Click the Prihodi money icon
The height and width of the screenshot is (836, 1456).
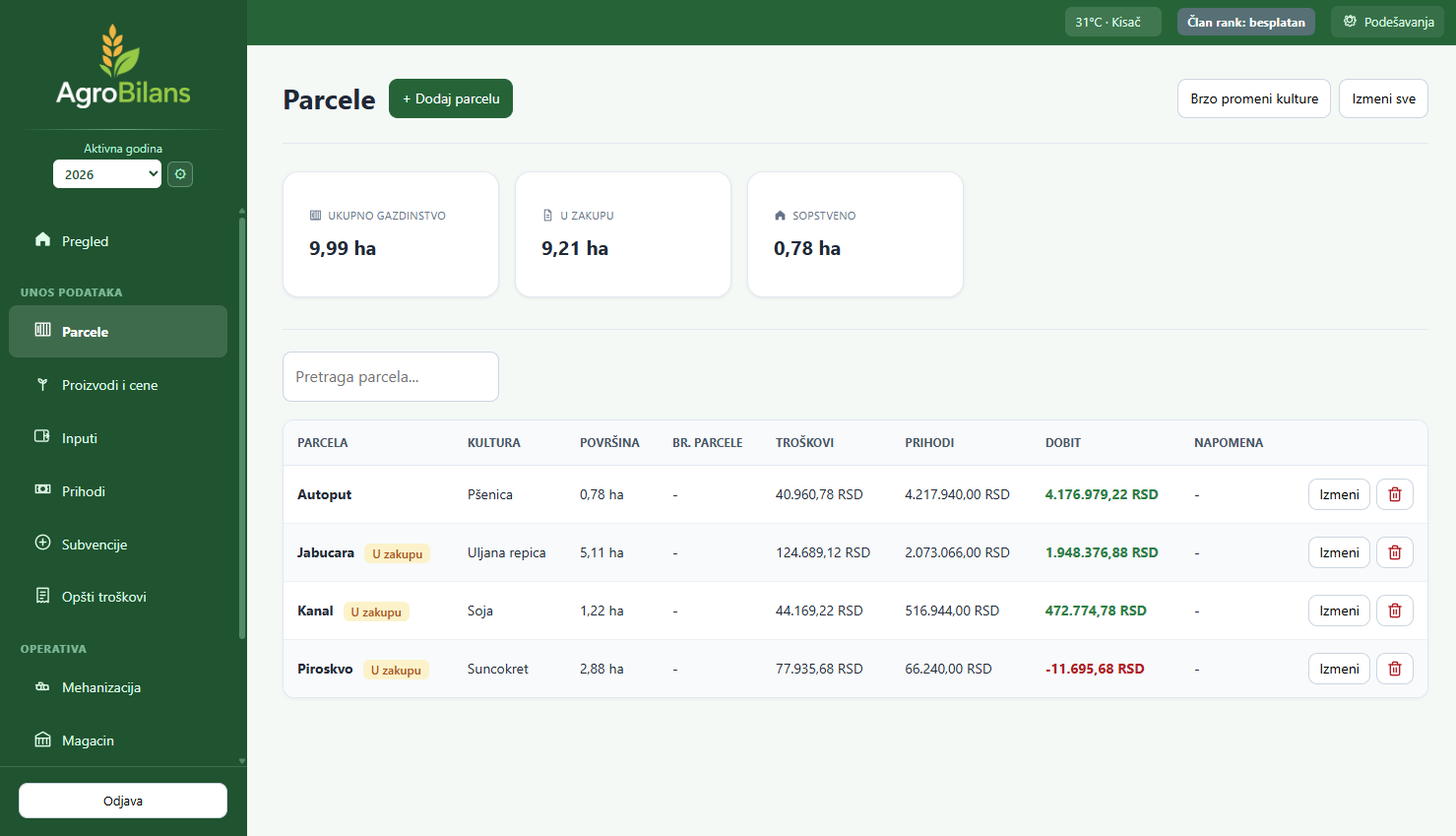(42, 489)
